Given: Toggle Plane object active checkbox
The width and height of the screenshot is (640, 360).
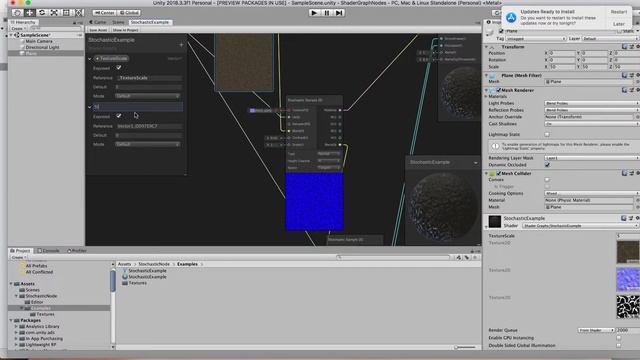Looking at the screenshot, I should [501, 31].
